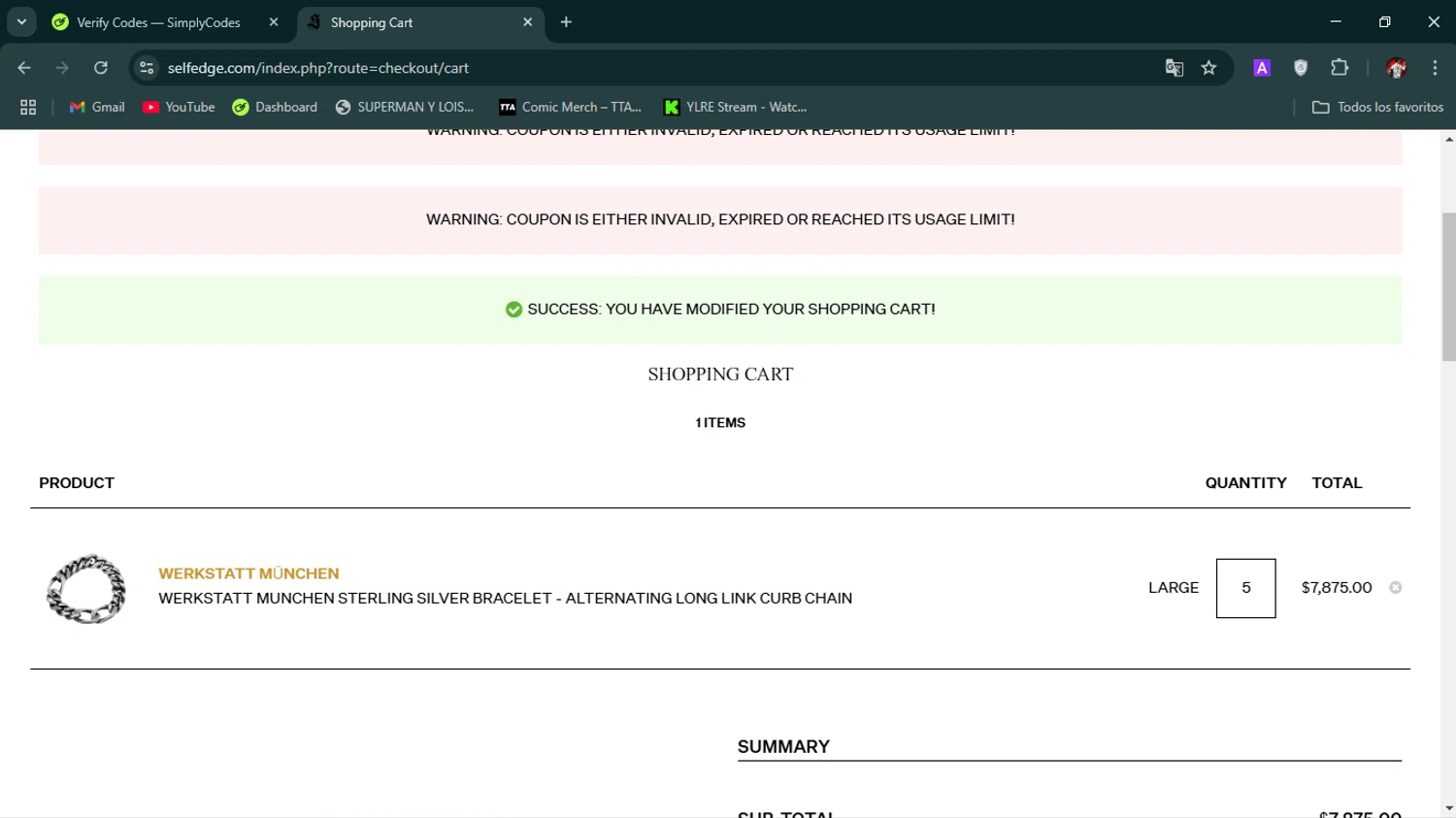Click the LARGE size label
This screenshot has height=818, width=1456.
(1174, 587)
